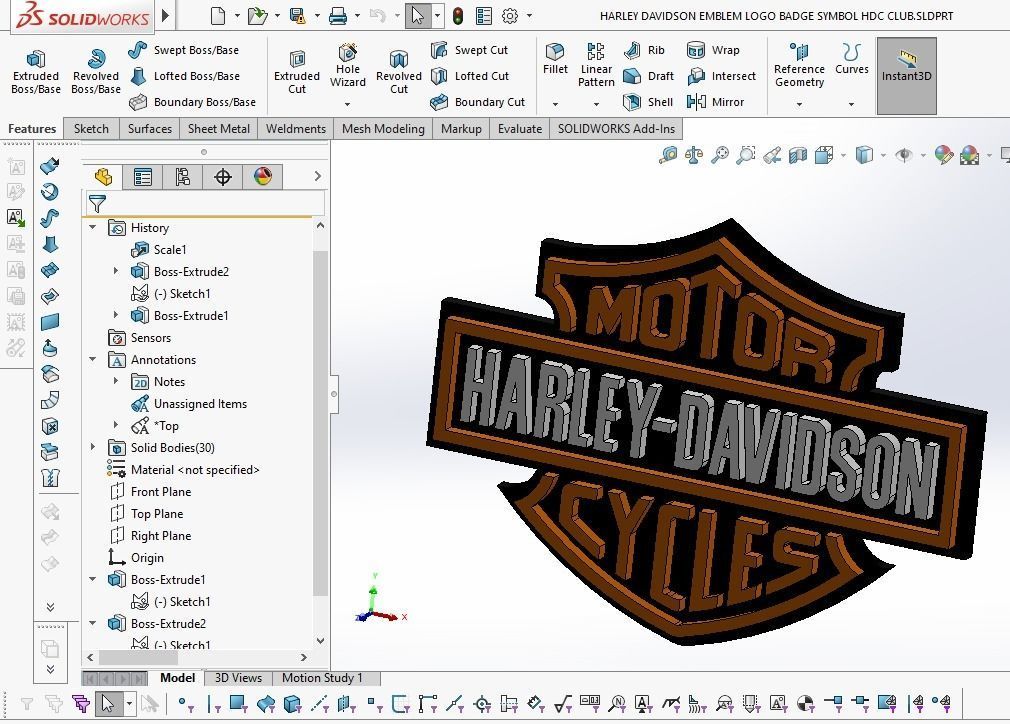
Task: Open Reference Geometry
Action: click(x=799, y=66)
